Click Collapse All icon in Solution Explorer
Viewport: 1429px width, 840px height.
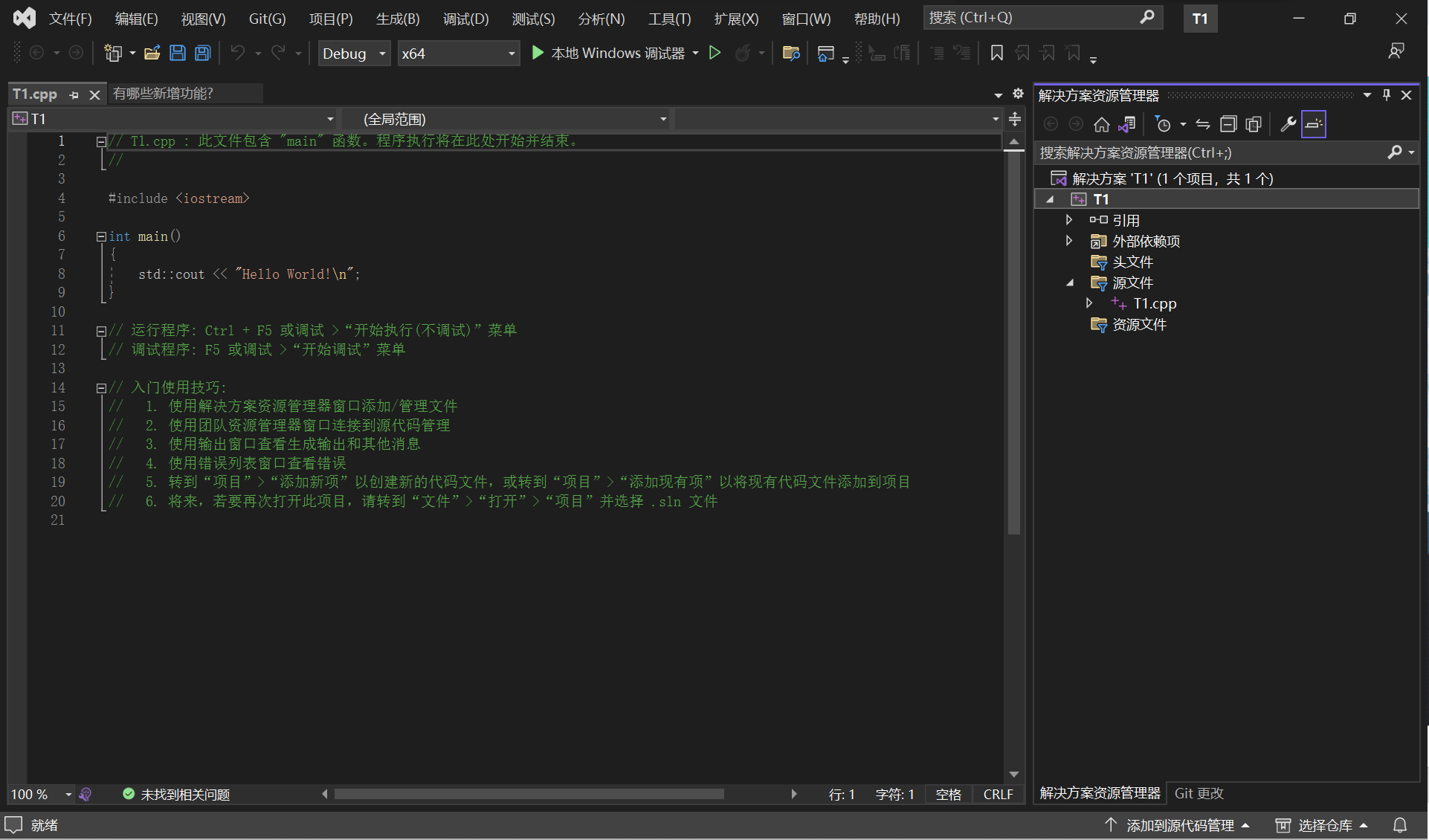pyautogui.click(x=1228, y=124)
